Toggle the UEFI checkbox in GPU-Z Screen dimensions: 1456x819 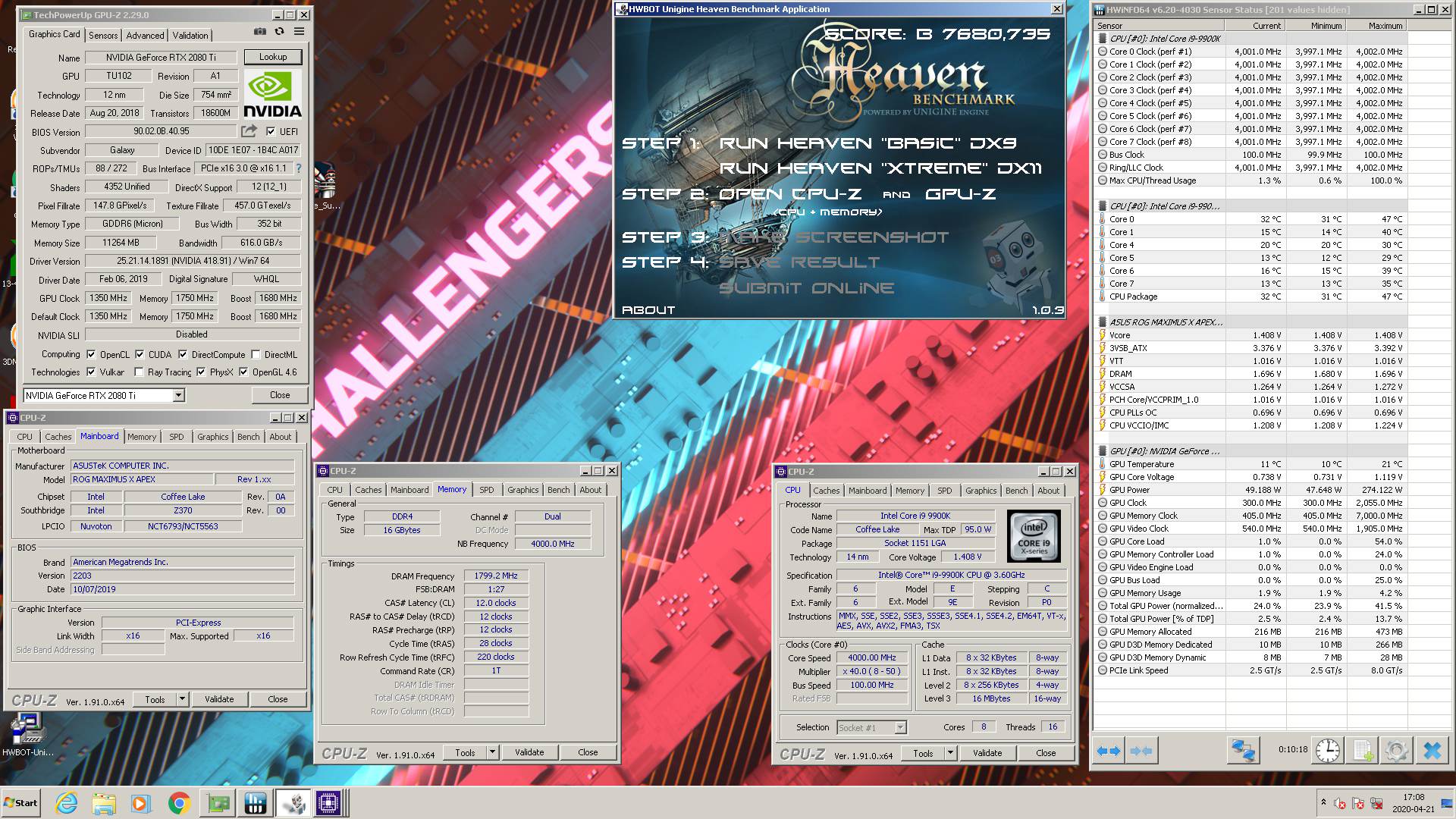[271, 131]
